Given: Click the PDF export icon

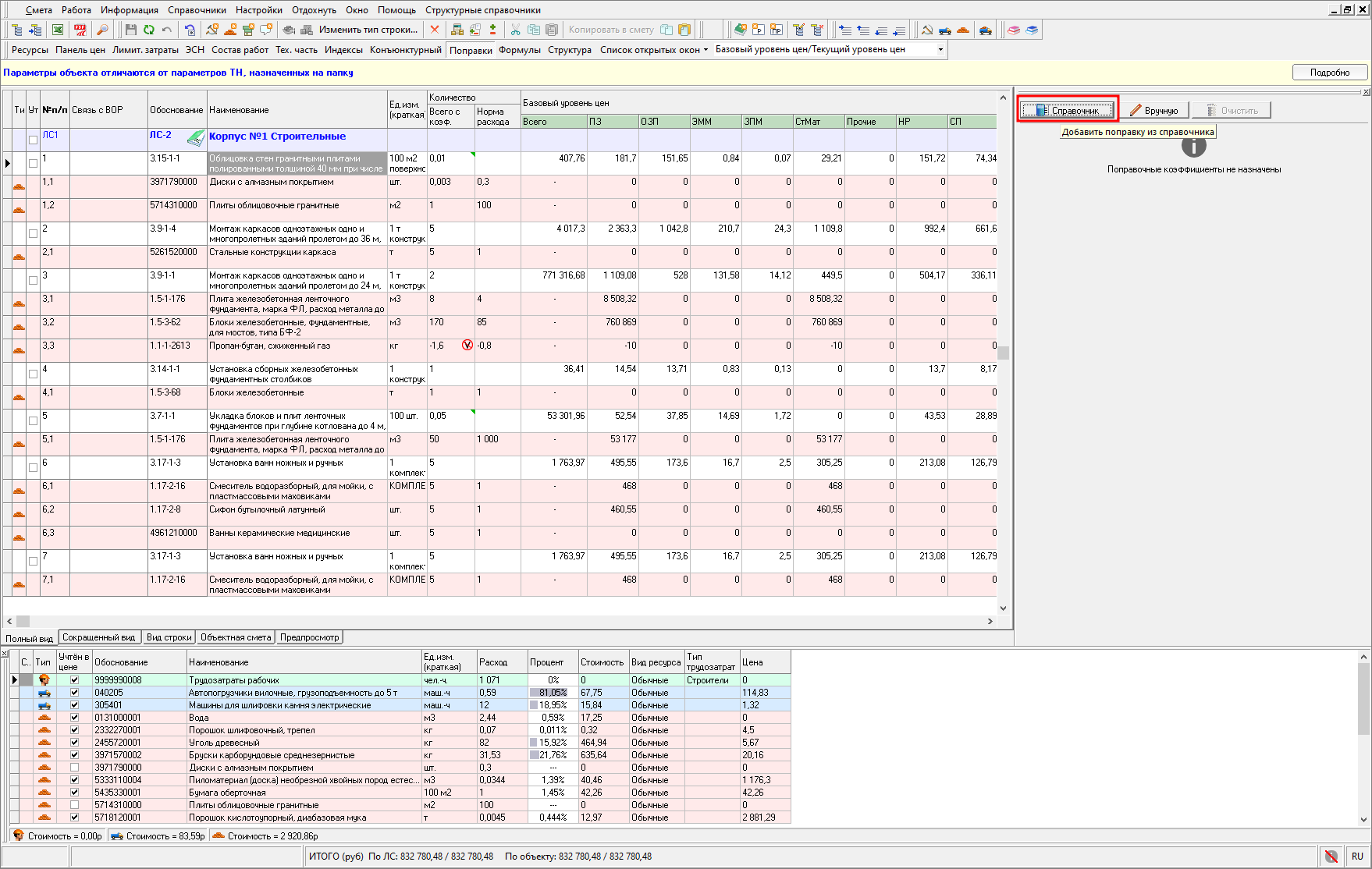Looking at the screenshot, I should pyautogui.click(x=80, y=30).
